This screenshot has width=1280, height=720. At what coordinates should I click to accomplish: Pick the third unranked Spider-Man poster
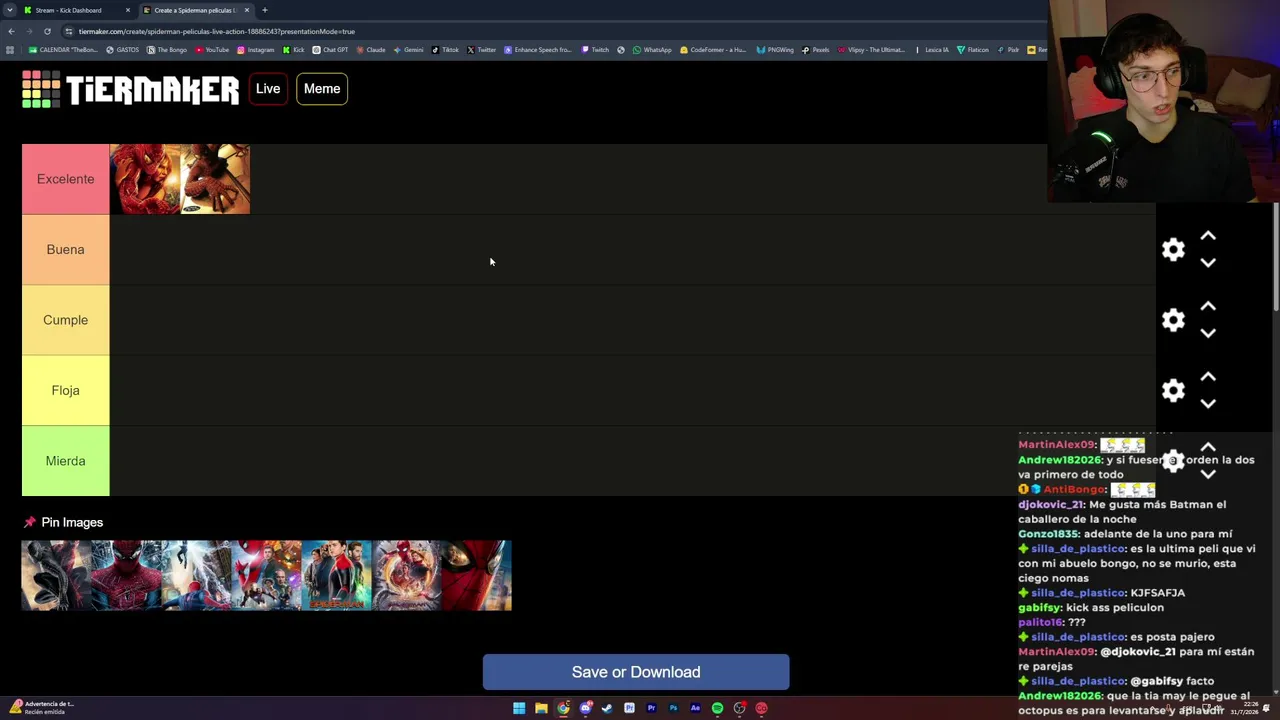(197, 575)
